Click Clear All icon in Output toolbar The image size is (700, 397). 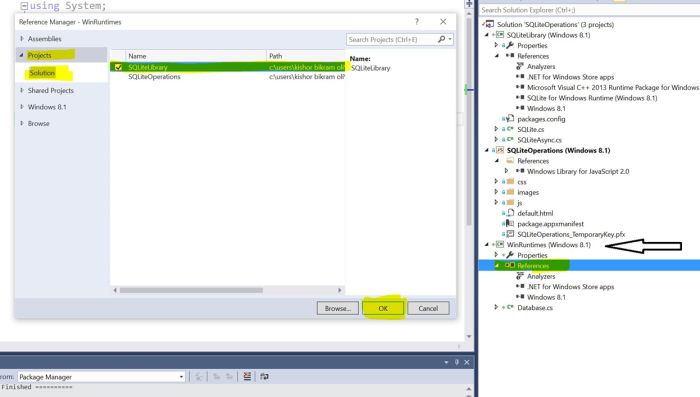pos(247,376)
